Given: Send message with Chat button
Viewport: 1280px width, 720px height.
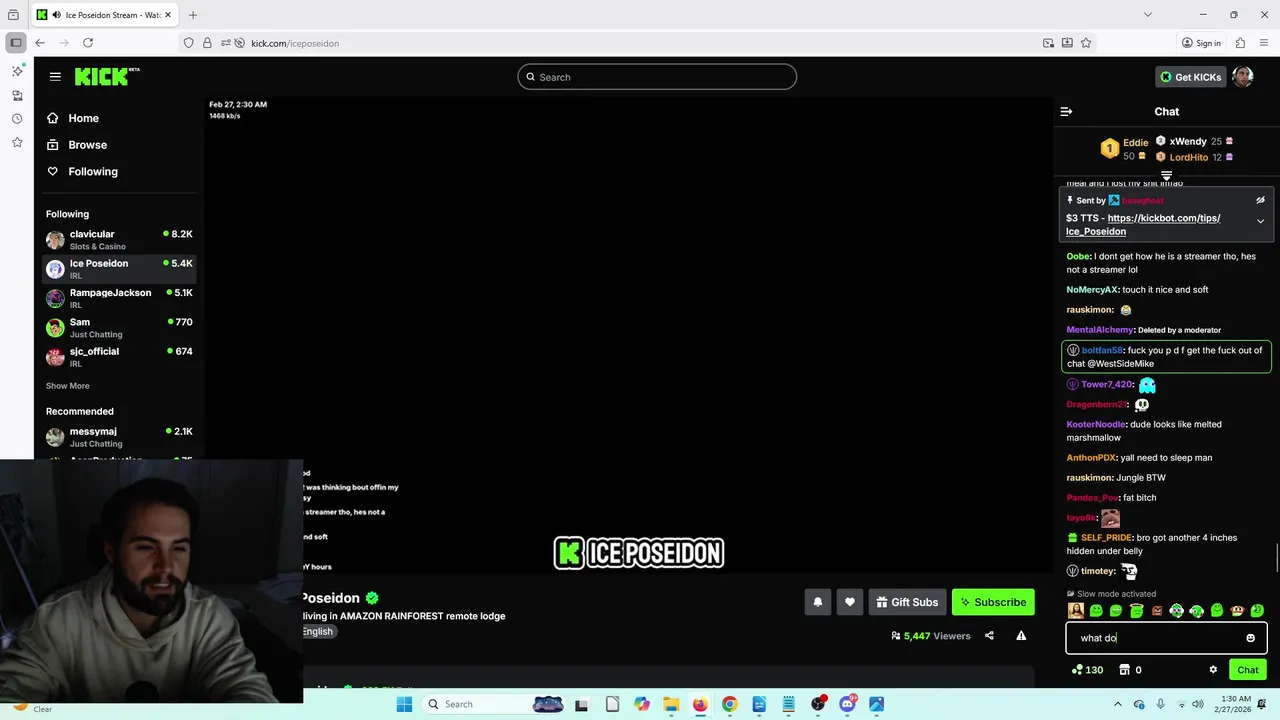Looking at the screenshot, I should click(x=1248, y=670).
